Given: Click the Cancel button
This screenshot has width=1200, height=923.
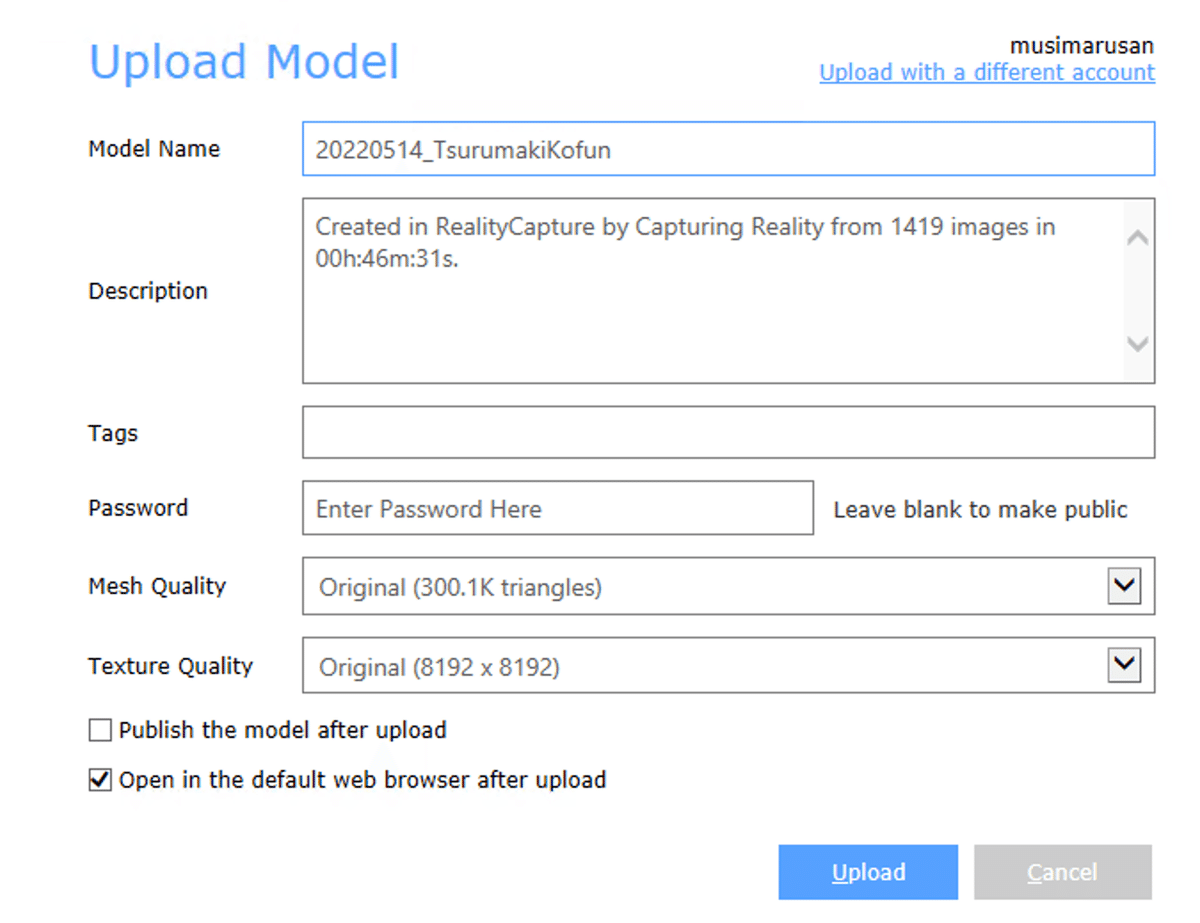Looking at the screenshot, I should (1062, 872).
